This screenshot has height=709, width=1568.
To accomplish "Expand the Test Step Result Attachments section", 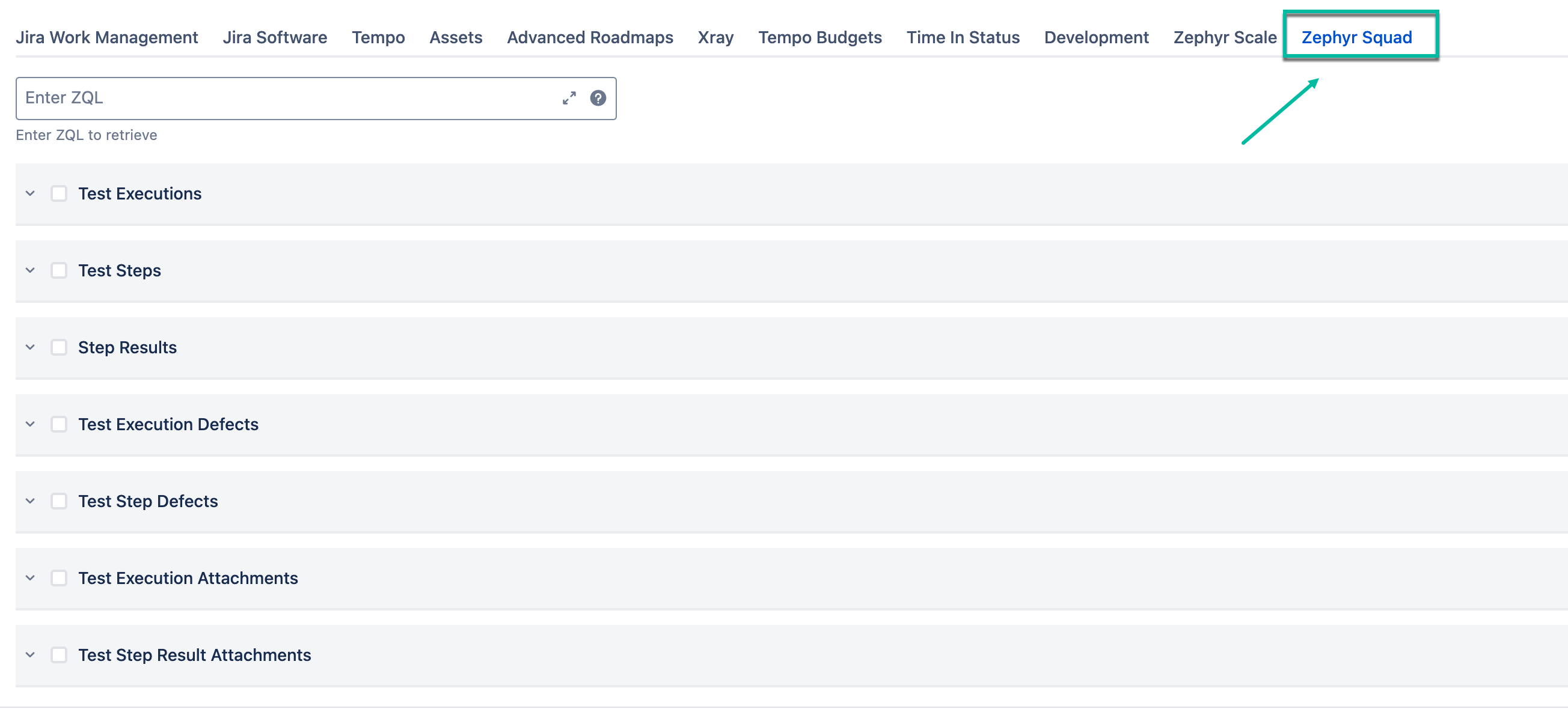I will (29, 655).
